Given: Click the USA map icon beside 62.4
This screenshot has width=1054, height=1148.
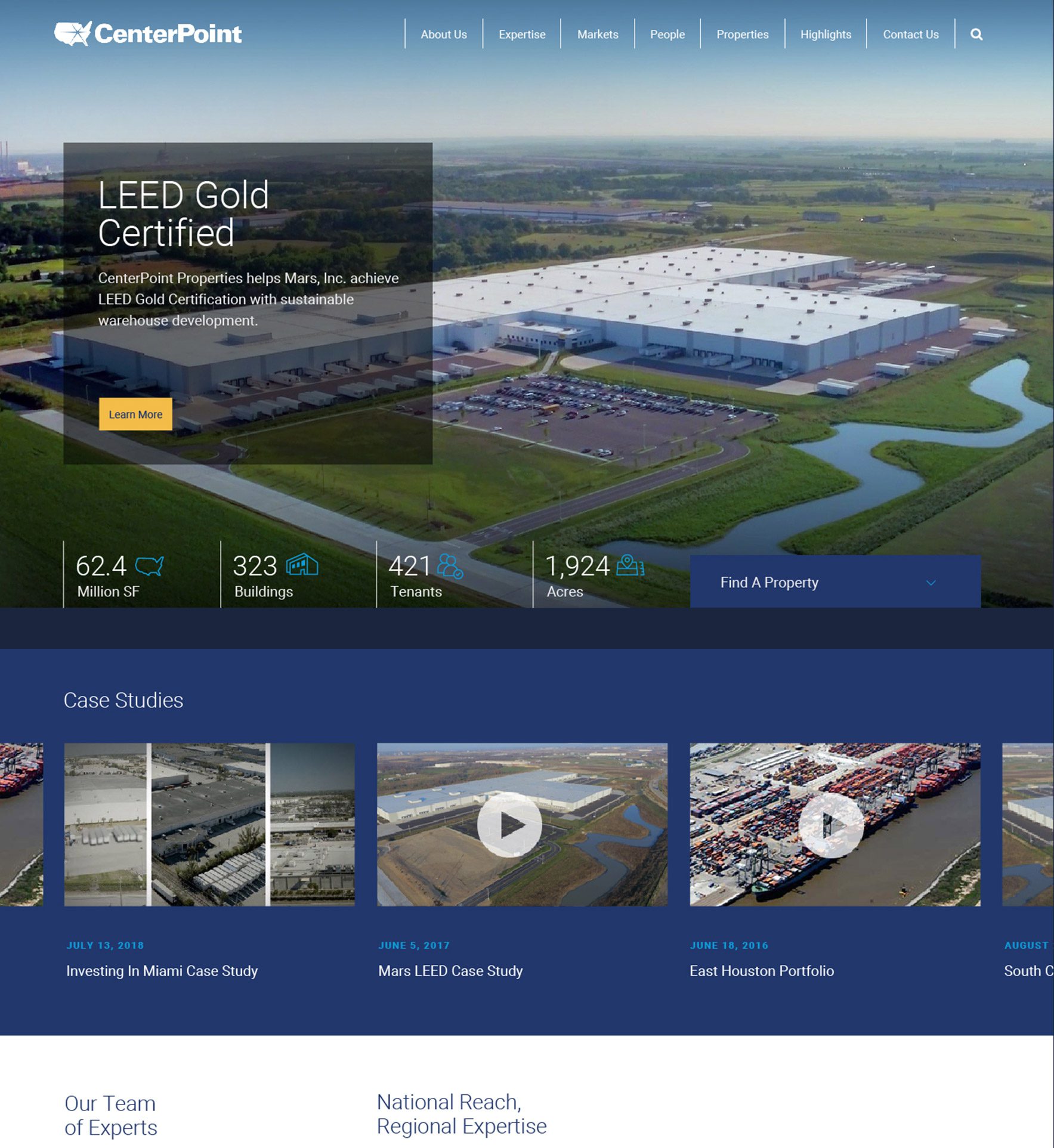Looking at the screenshot, I should point(149,565).
